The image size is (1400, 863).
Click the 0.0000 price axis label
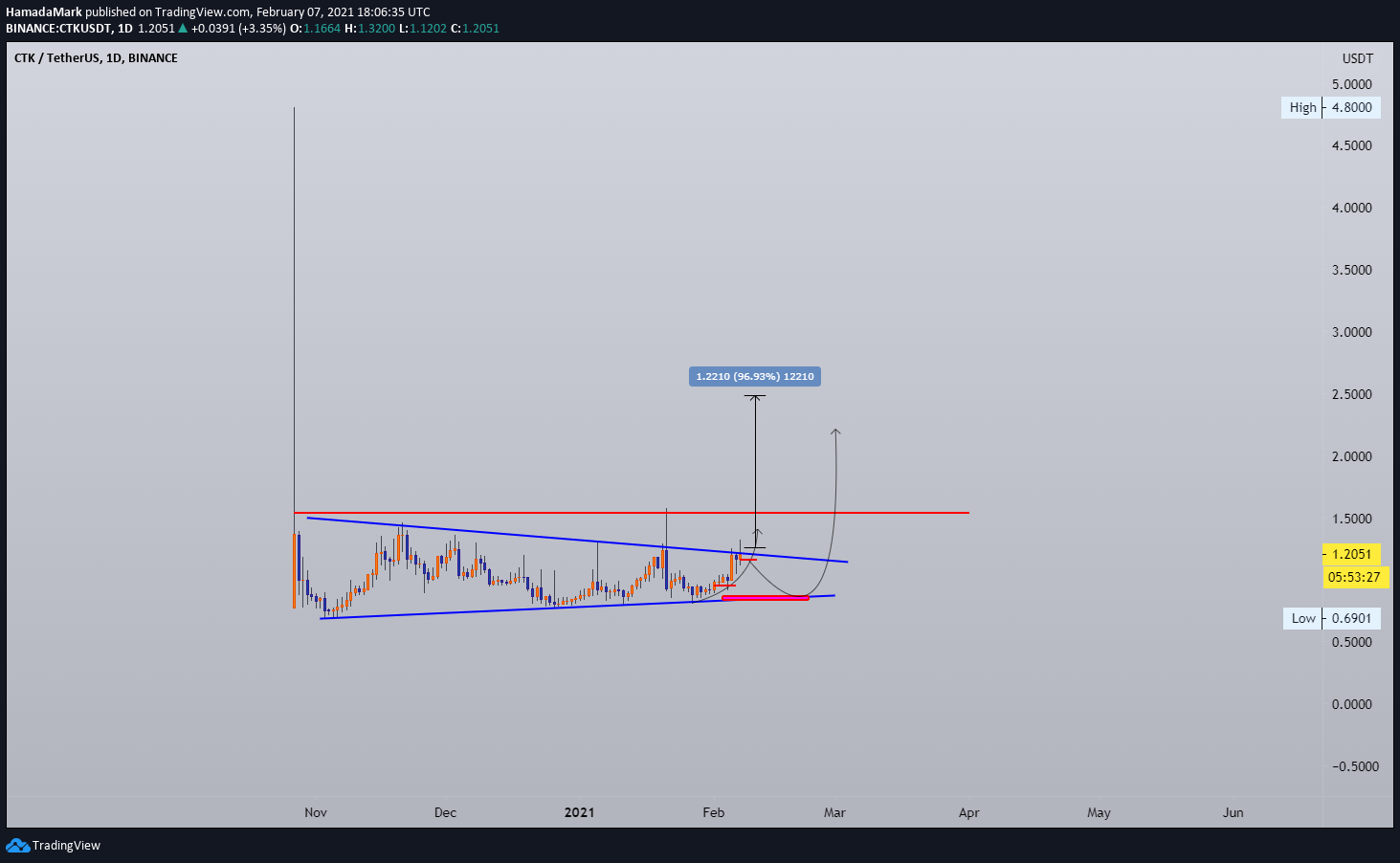pos(1351,704)
